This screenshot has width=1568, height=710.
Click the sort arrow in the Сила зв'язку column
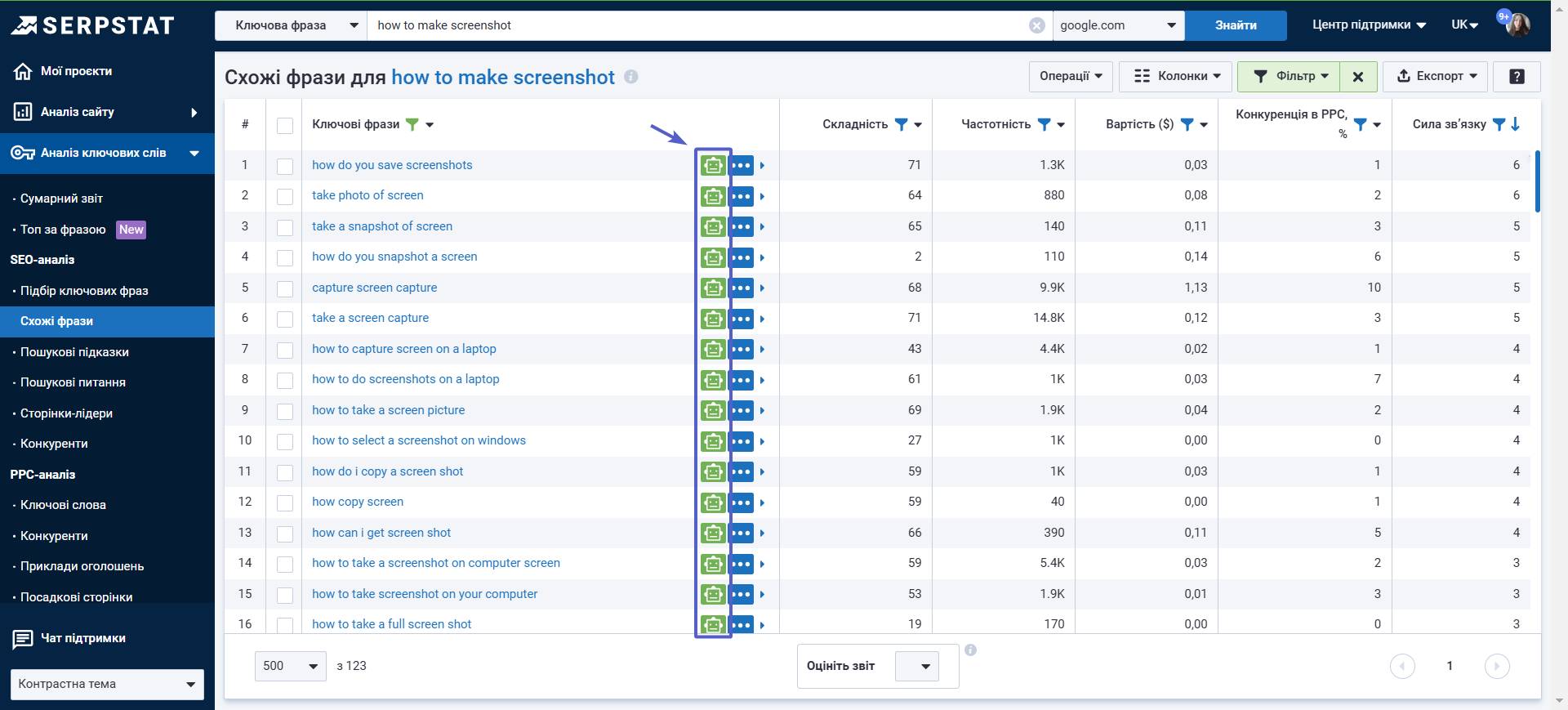pos(1516,124)
